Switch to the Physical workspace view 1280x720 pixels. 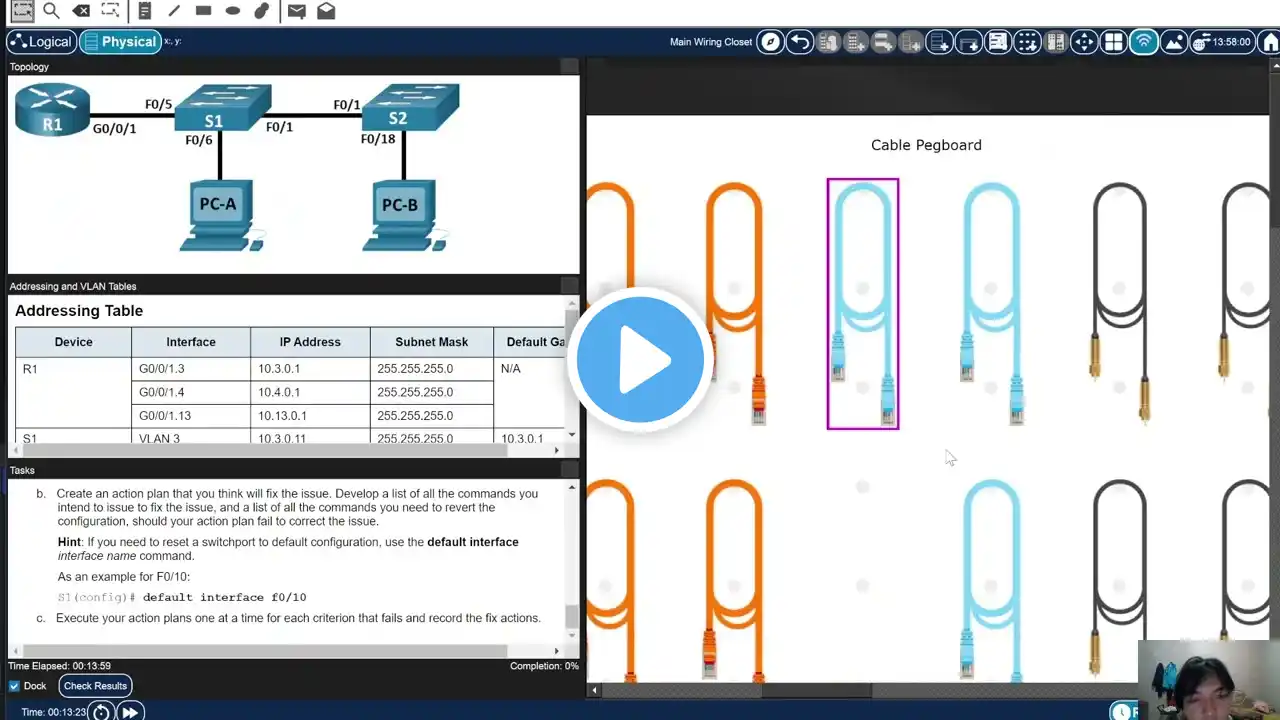point(120,42)
